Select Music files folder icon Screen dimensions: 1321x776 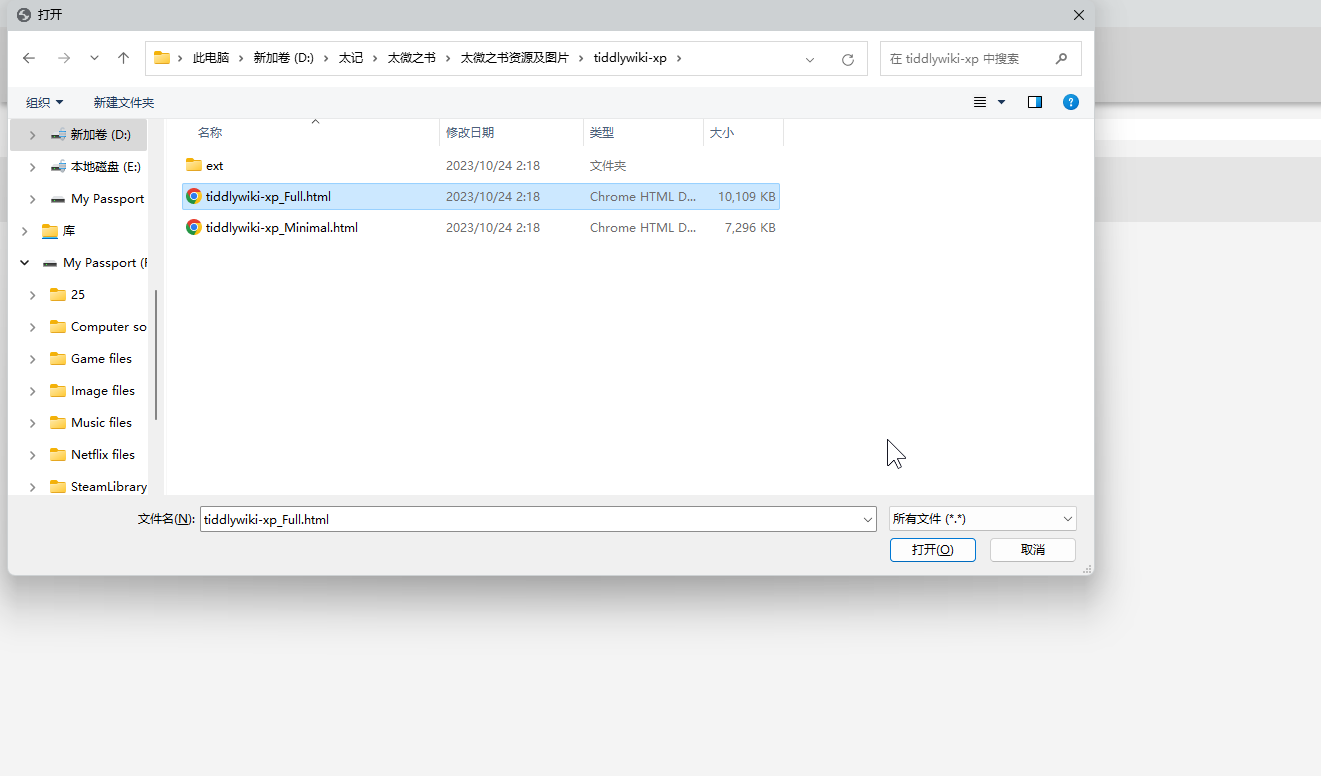[58, 423]
